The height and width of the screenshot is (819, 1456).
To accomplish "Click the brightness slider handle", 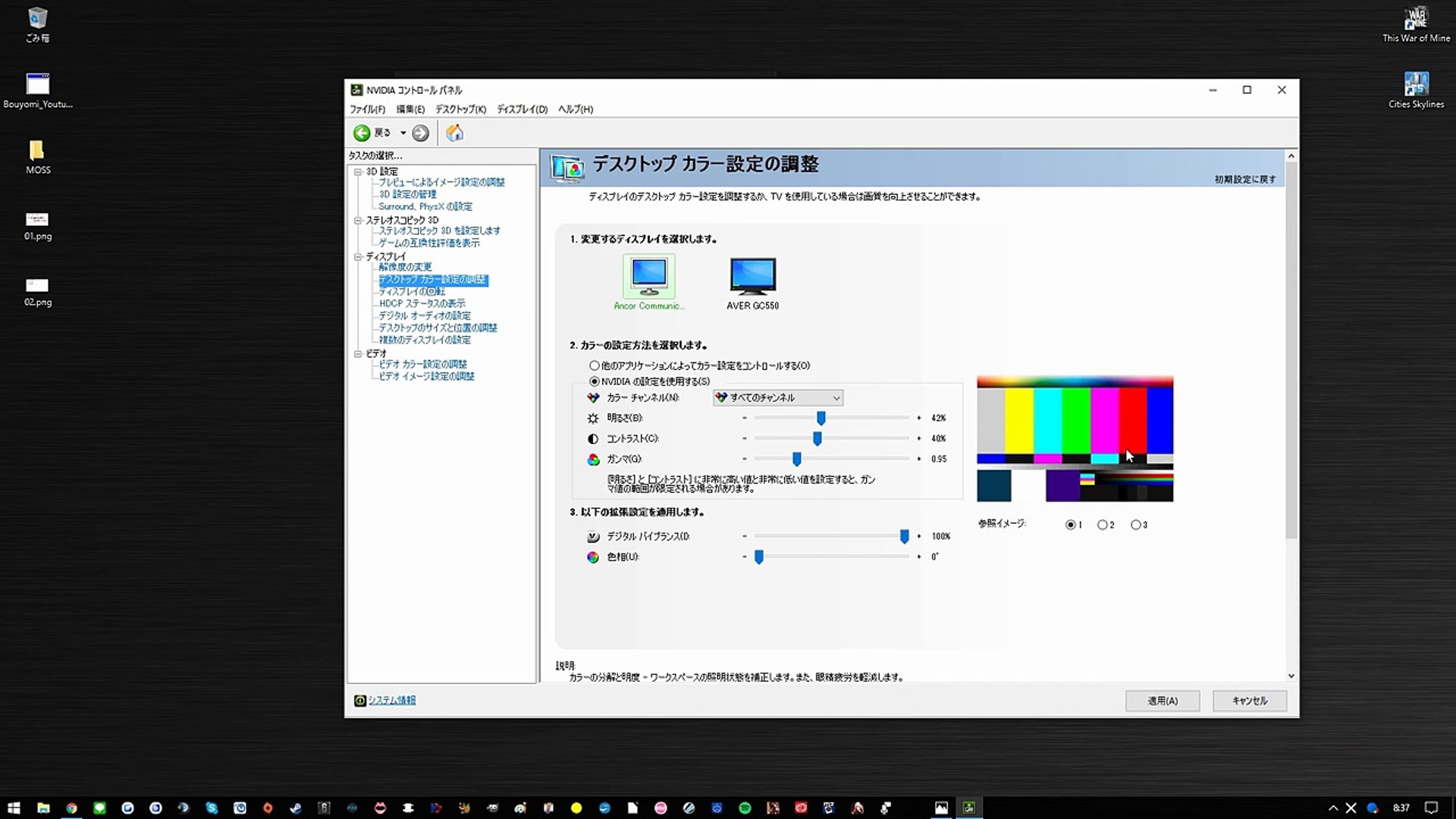I will click(821, 418).
